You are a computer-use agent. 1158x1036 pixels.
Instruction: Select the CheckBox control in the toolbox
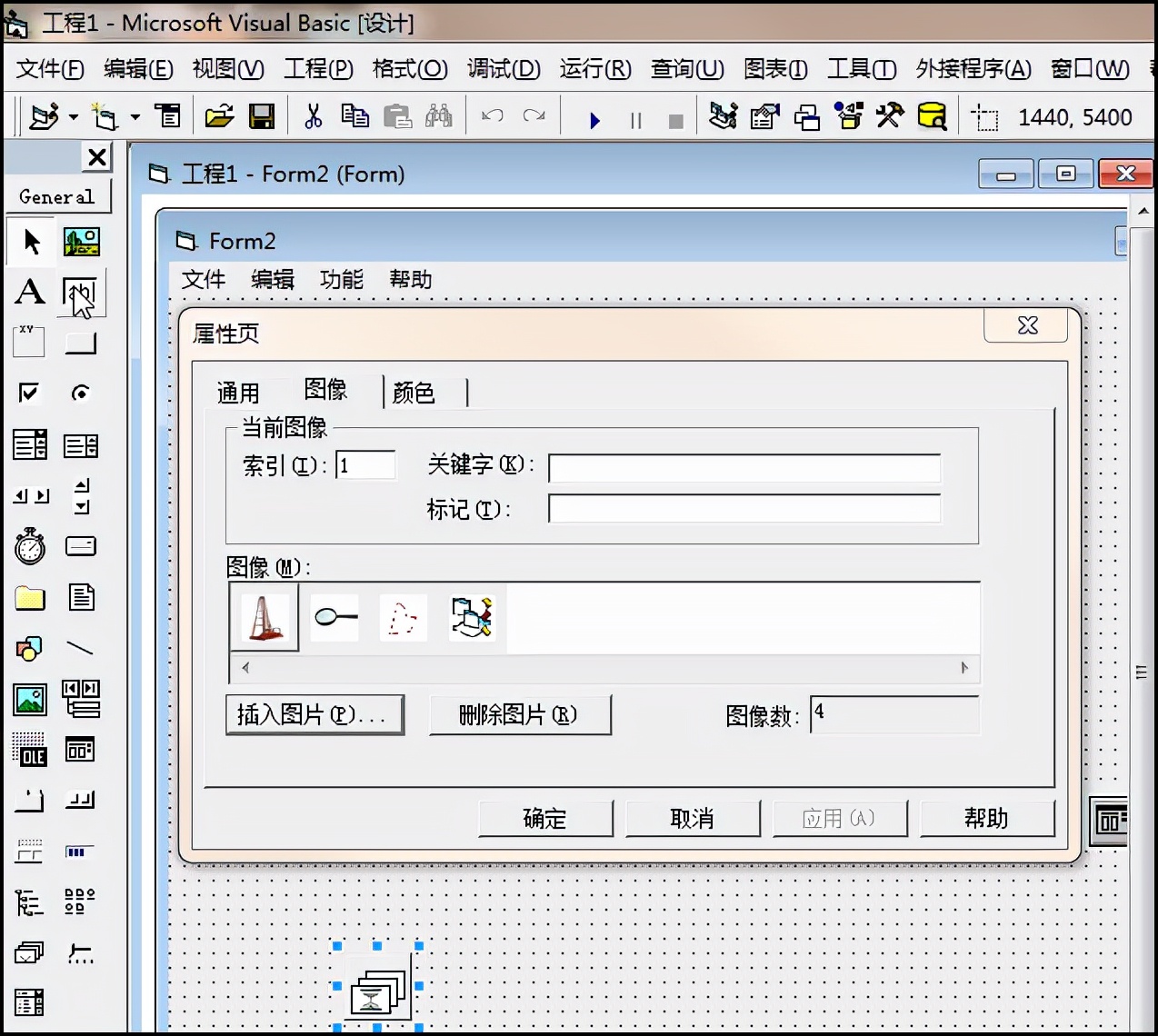[x=30, y=393]
